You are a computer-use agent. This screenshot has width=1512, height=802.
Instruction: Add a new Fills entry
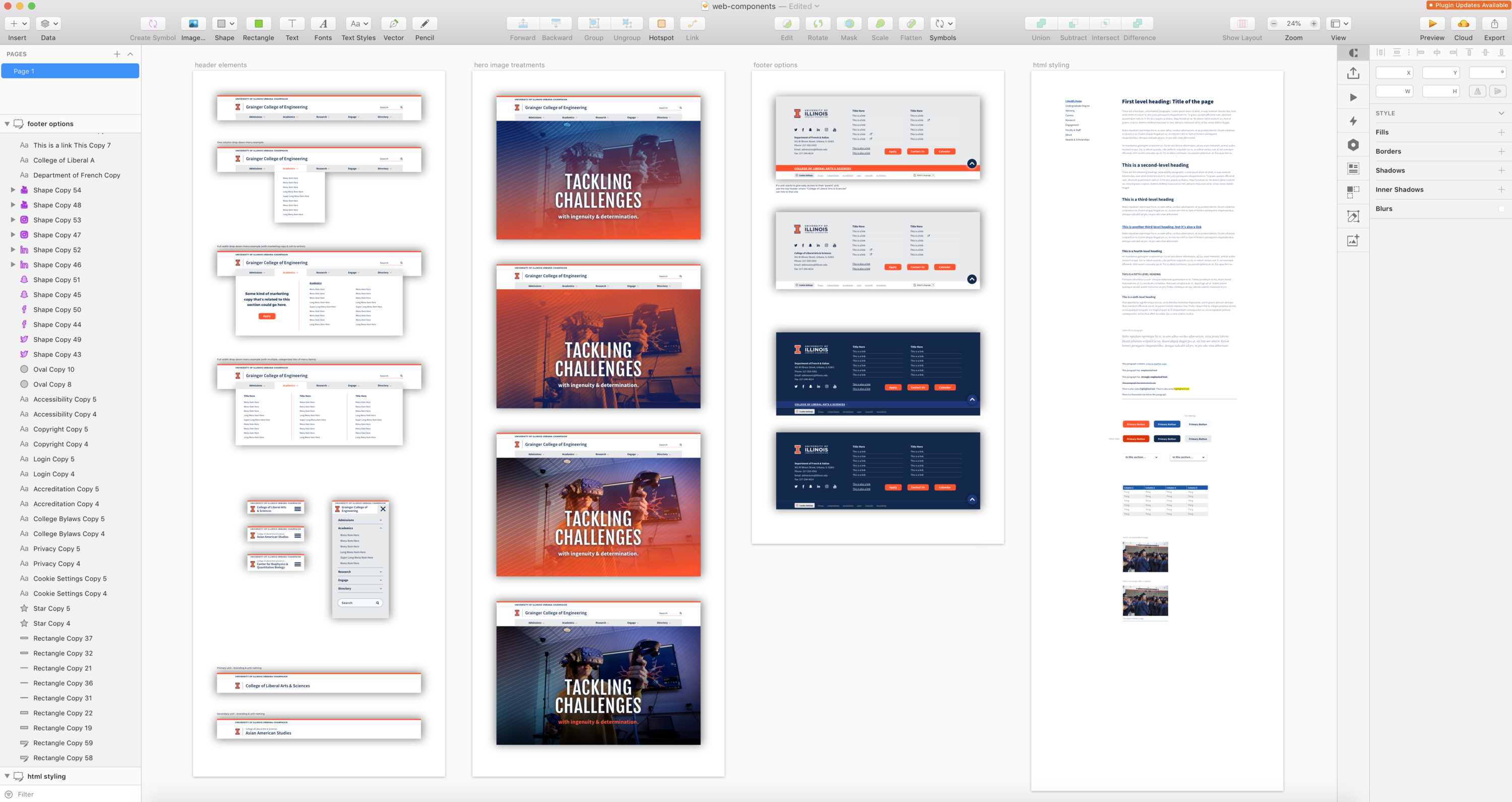click(1501, 132)
